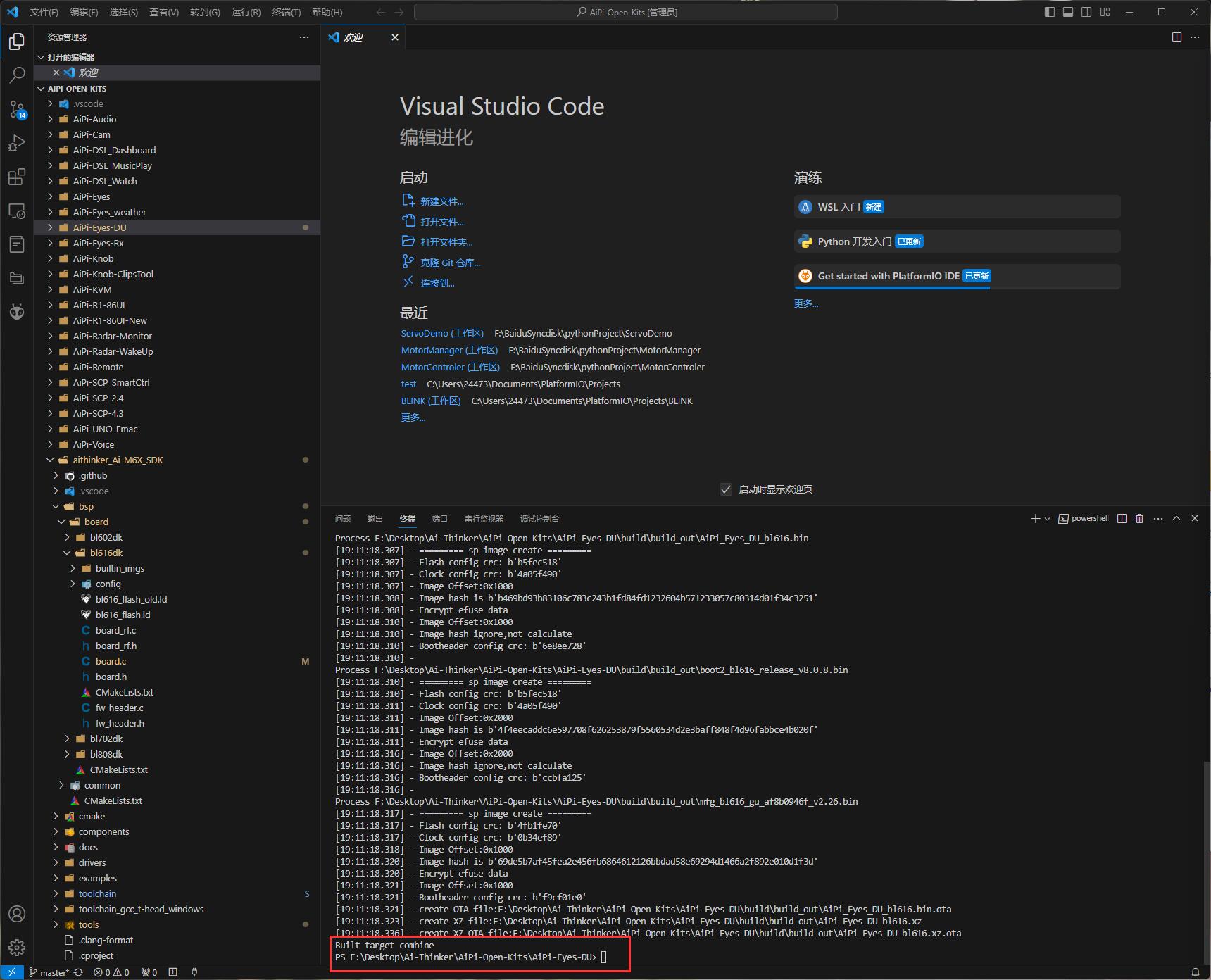Screen dimensions: 1211x980
Task: Open Explorer panel More Actions ellipsis
Action: point(304,37)
